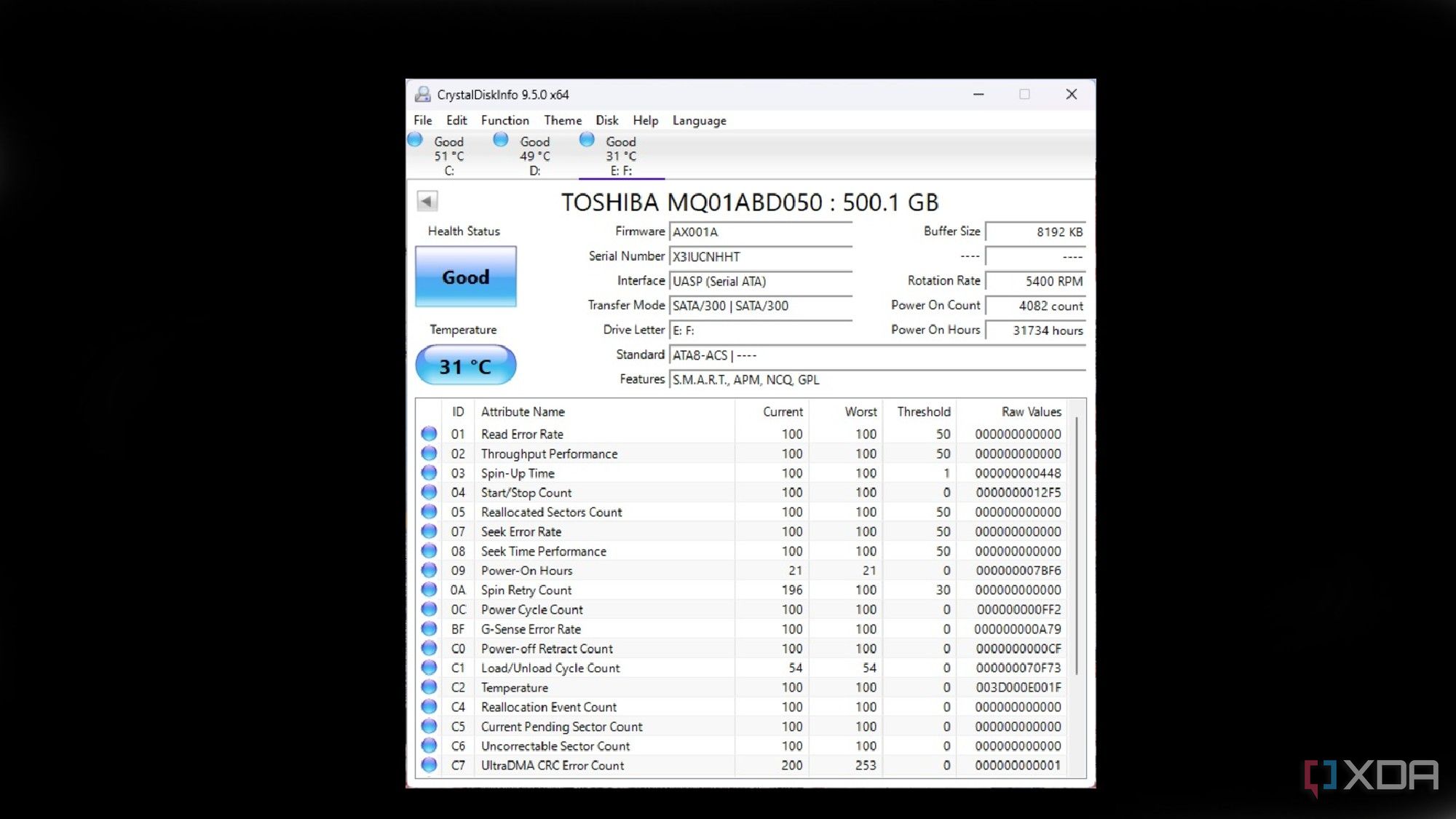Minimize the CrystalDiskInfo window

[x=978, y=95]
